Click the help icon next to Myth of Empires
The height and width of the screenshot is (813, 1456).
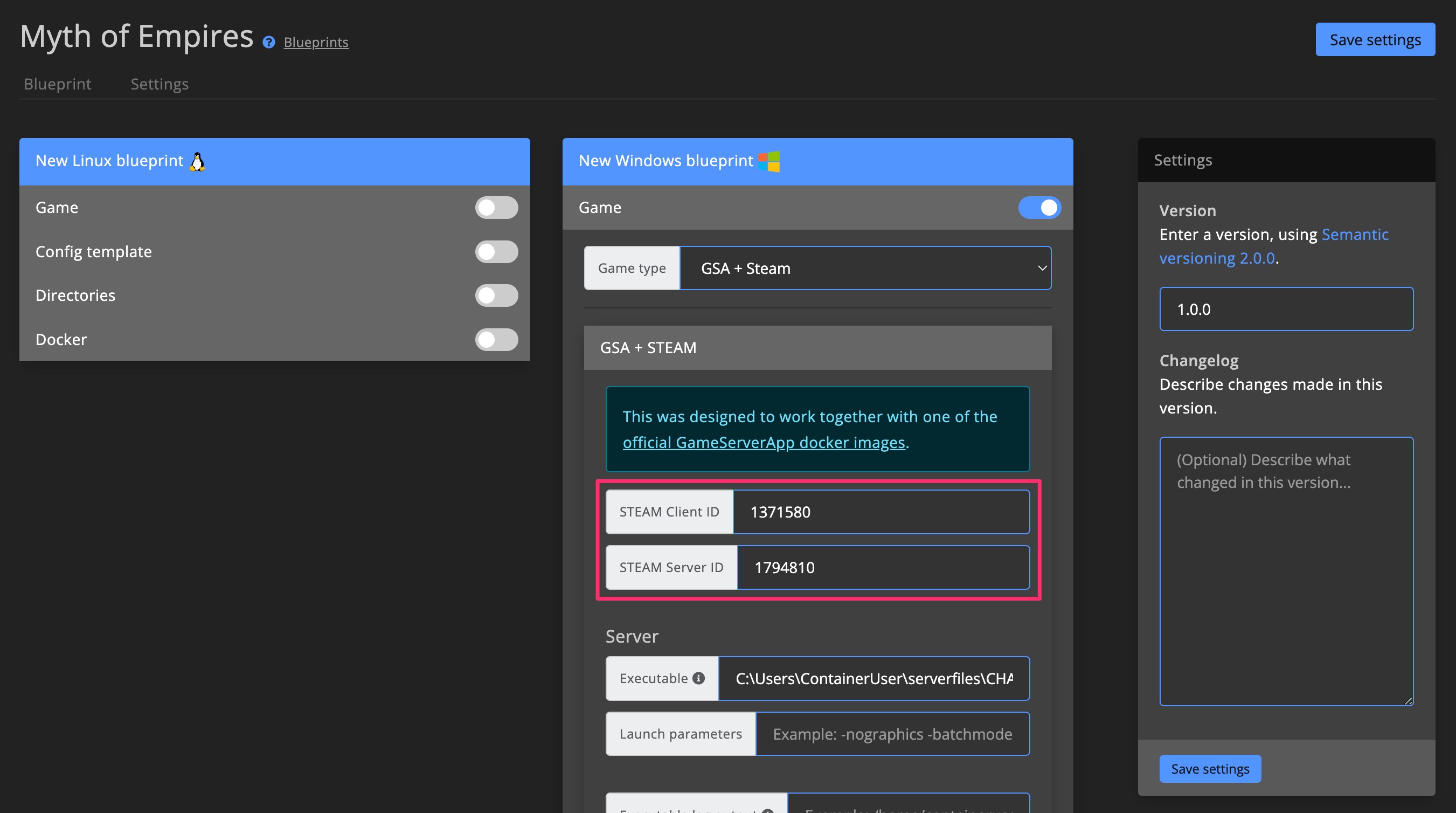pos(269,42)
